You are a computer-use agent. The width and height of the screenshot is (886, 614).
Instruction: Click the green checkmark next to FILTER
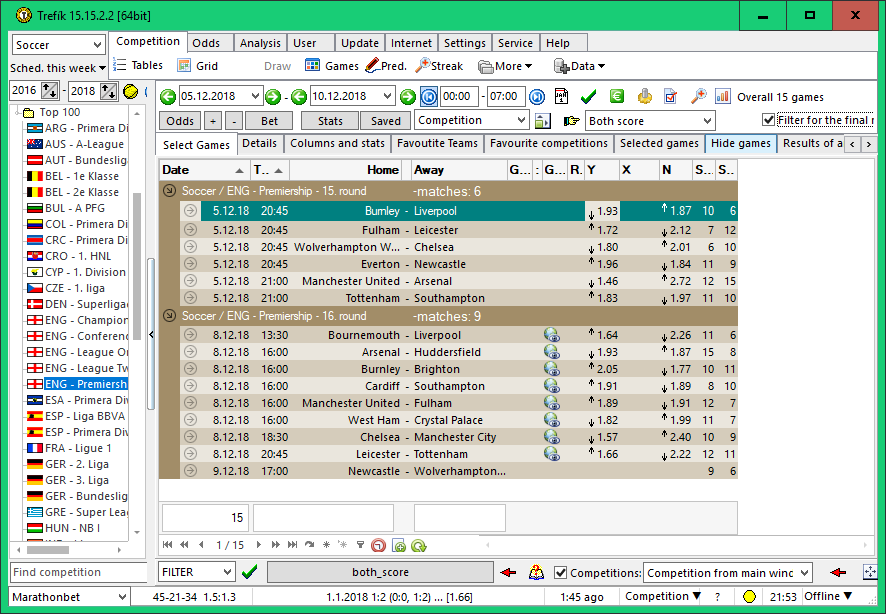(x=250, y=572)
